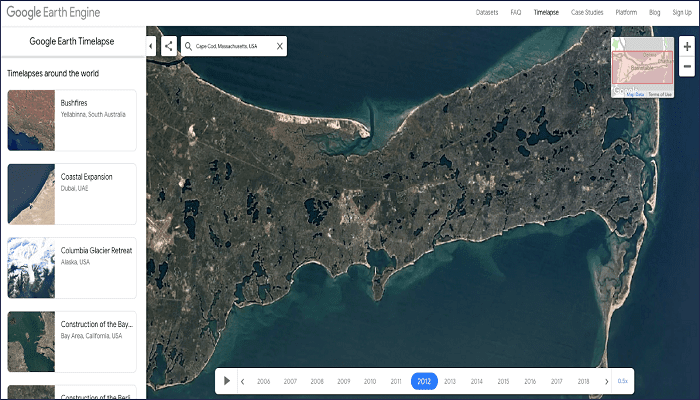The height and width of the screenshot is (400, 700).
Task: Click the search magnifier icon
Action: (188, 46)
